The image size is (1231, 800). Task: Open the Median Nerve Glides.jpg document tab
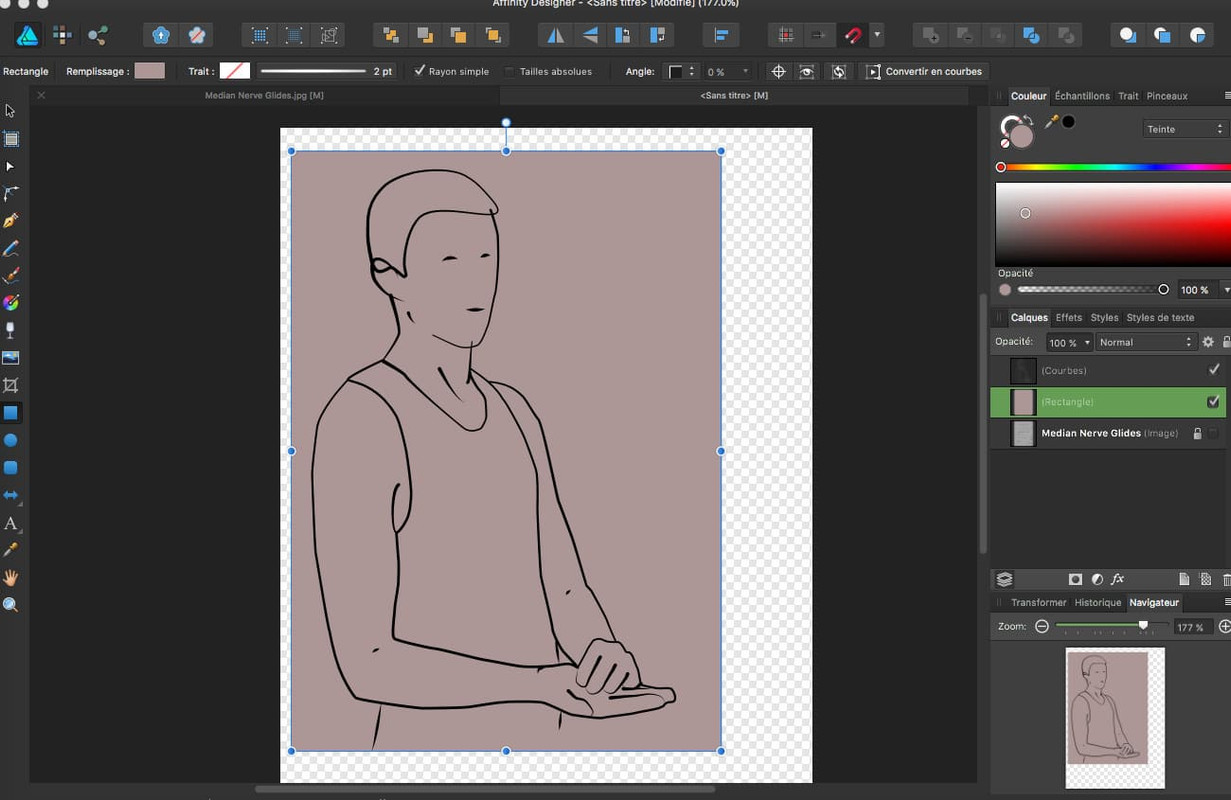pos(264,95)
